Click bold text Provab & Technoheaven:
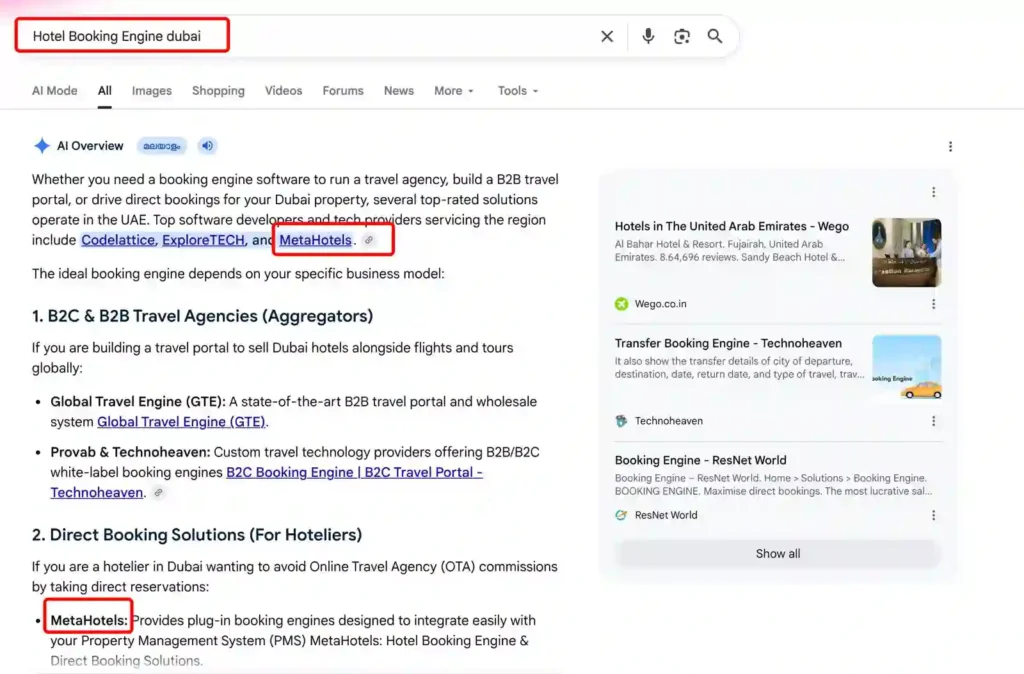This screenshot has width=1024, height=674. point(130,452)
